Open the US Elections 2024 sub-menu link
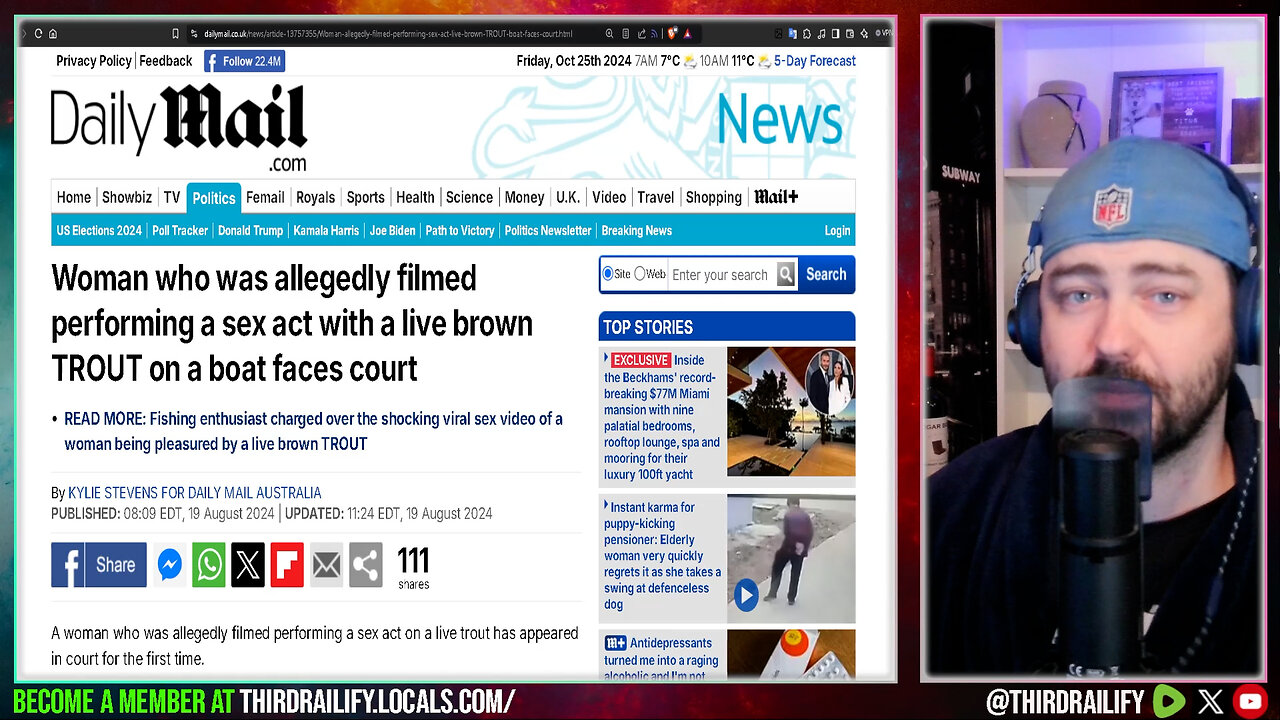 click(x=99, y=230)
